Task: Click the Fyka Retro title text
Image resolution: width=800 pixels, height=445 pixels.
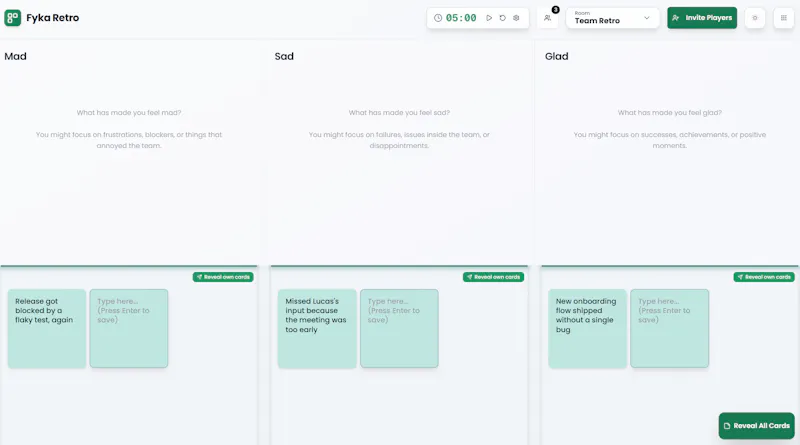Action: 53,18
